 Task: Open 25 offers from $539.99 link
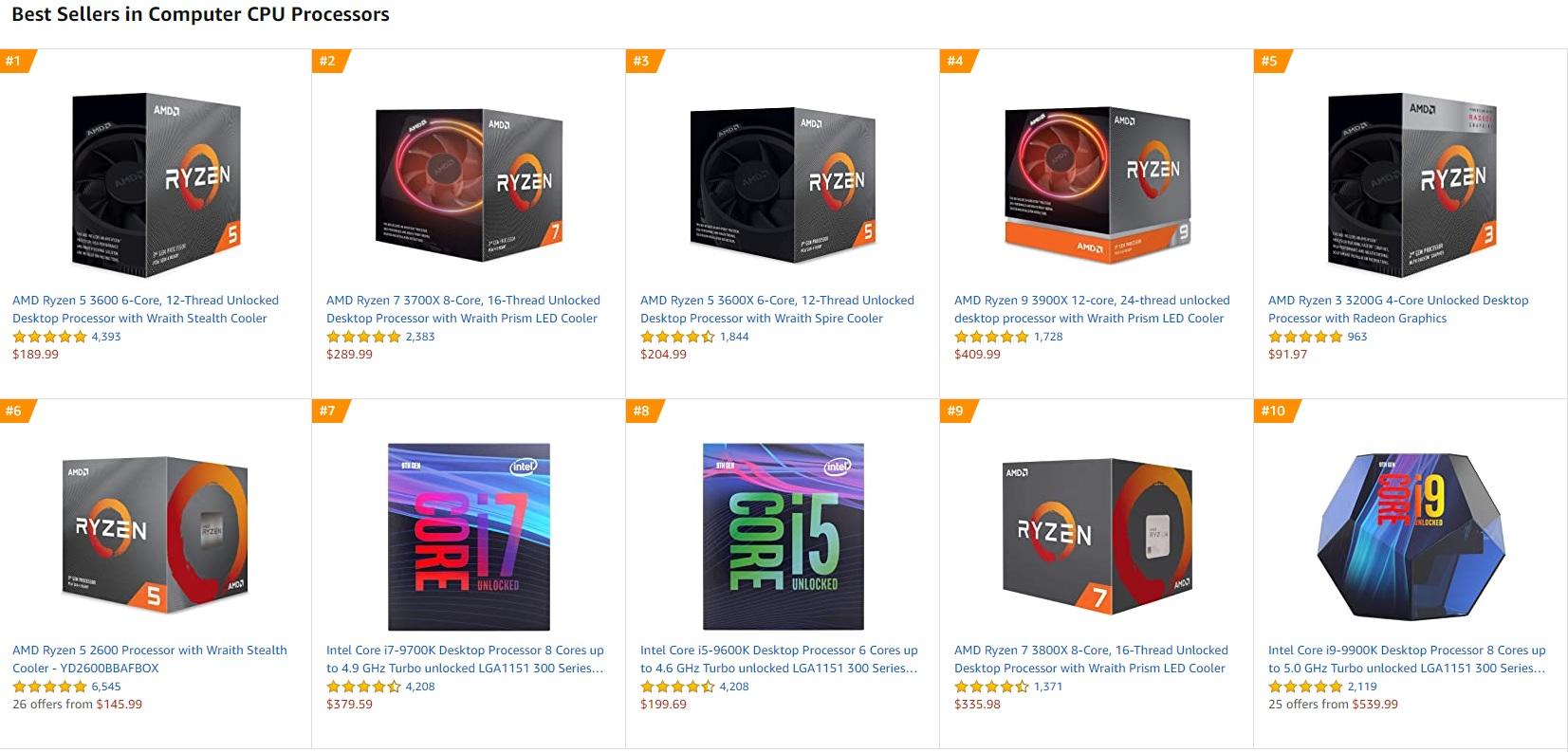click(1333, 705)
